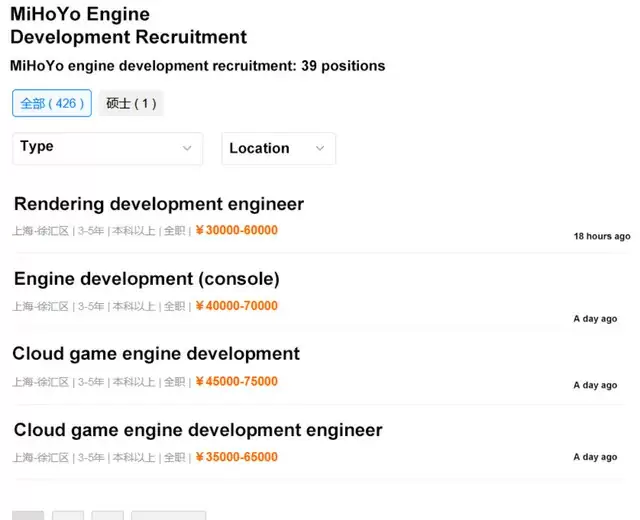The width and height of the screenshot is (640, 520).
Task: Select the 硕士 (1) filter tab
Action: click(x=131, y=103)
